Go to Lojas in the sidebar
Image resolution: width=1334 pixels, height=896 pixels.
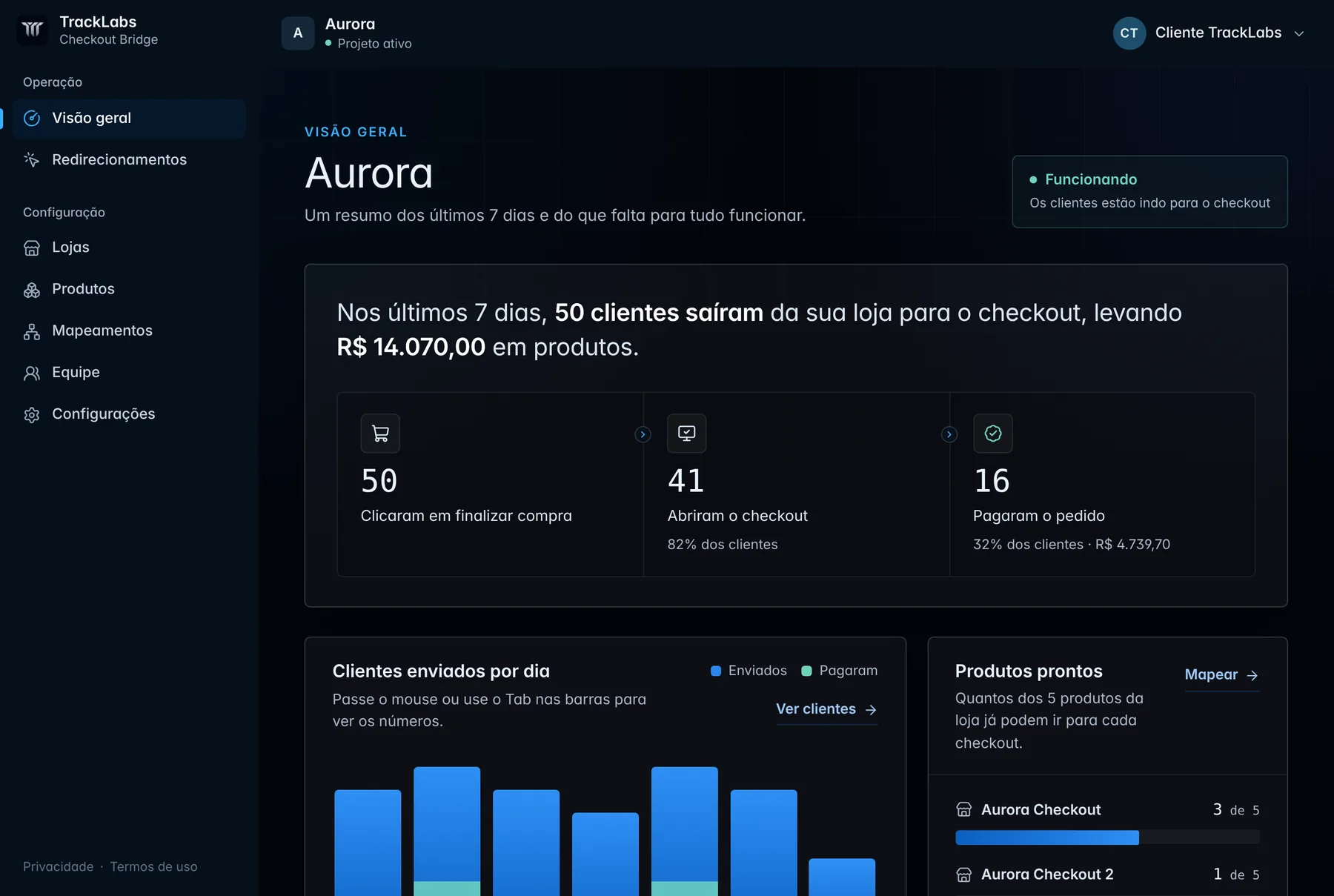[x=129, y=248]
